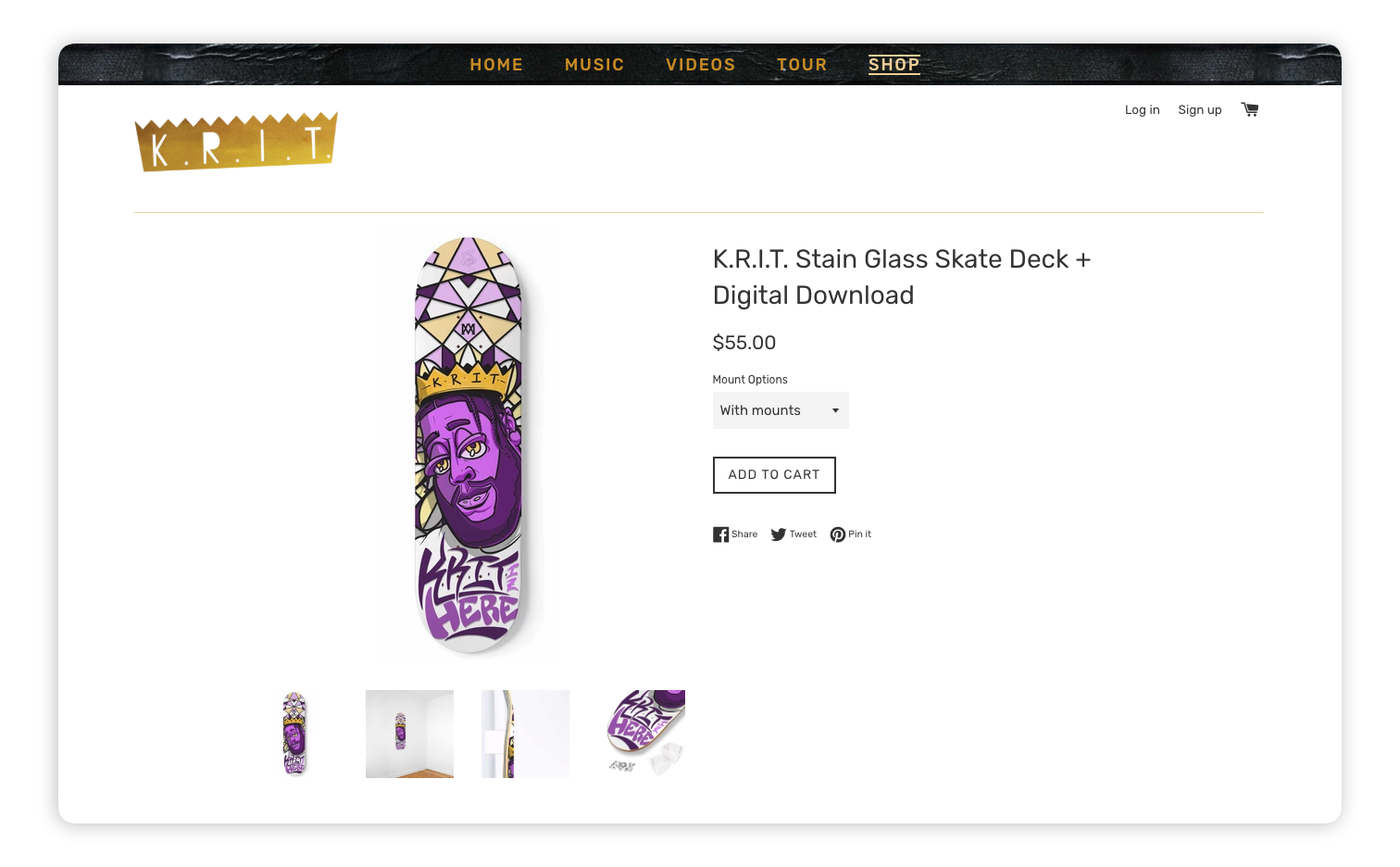Open the Tour menu item
Image resolution: width=1400 pixels, height=867 pixels.
click(x=802, y=65)
